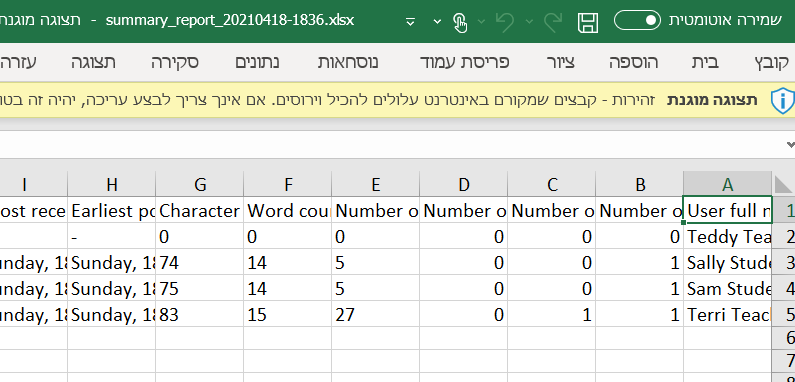Select column G header
This screenshot has width=795, height=382.
coord(200,184)
